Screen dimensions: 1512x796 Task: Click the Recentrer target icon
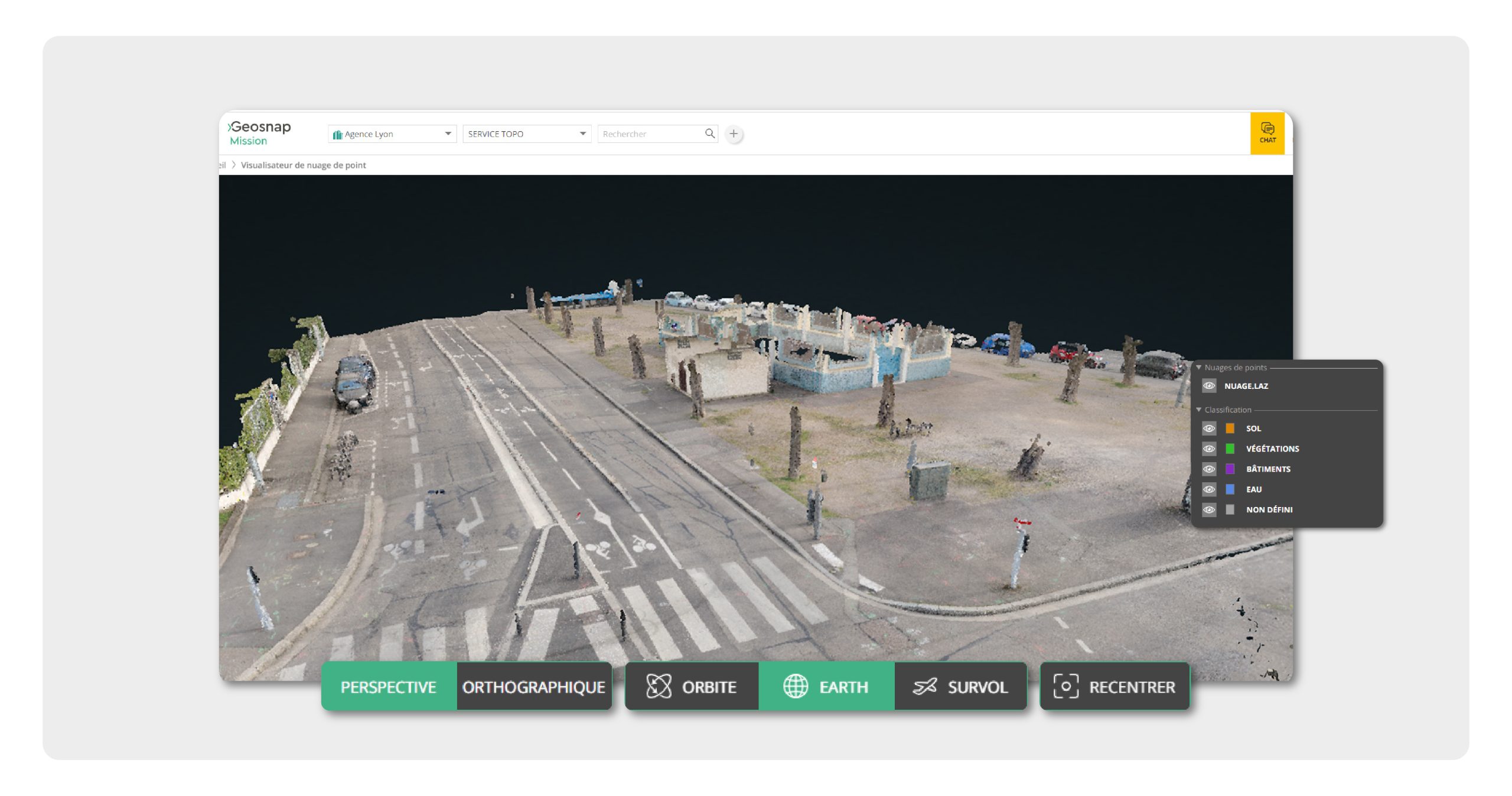pos(1065,687)
